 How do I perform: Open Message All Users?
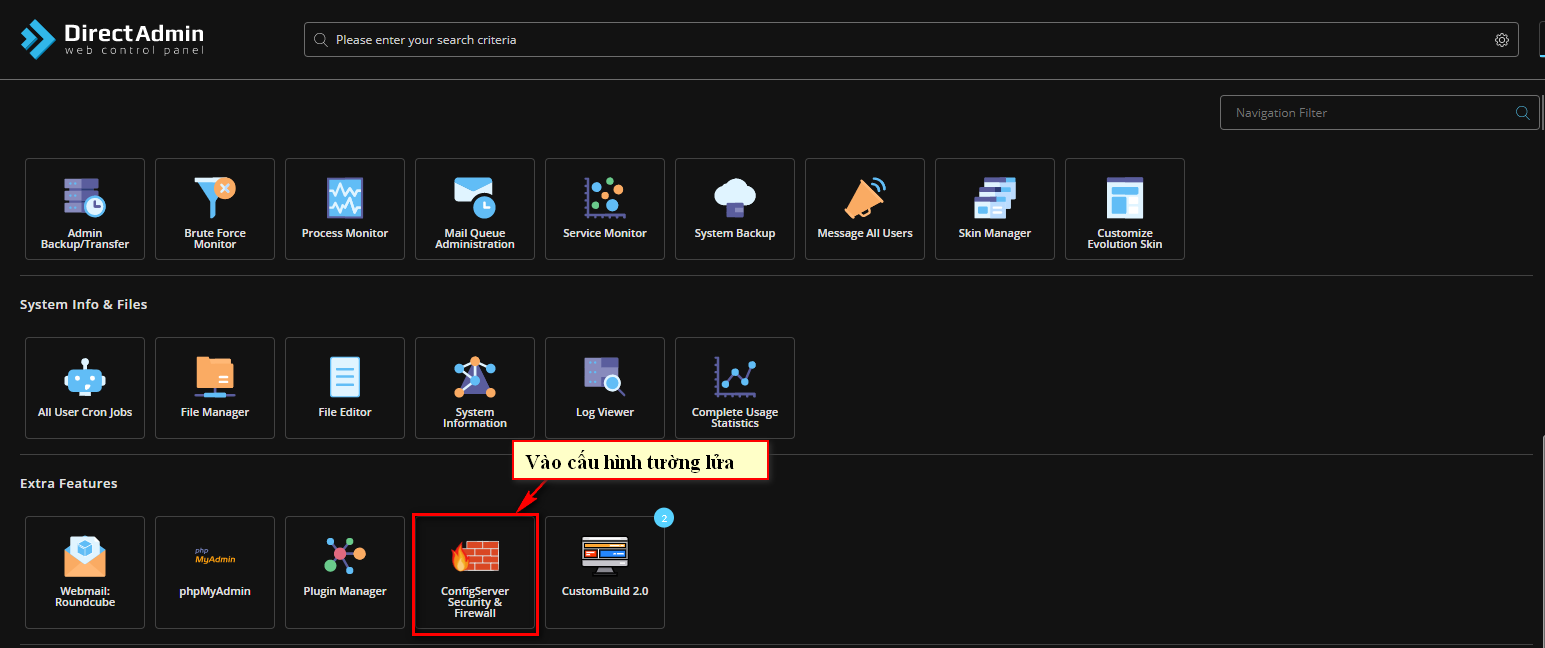point(865,209)
